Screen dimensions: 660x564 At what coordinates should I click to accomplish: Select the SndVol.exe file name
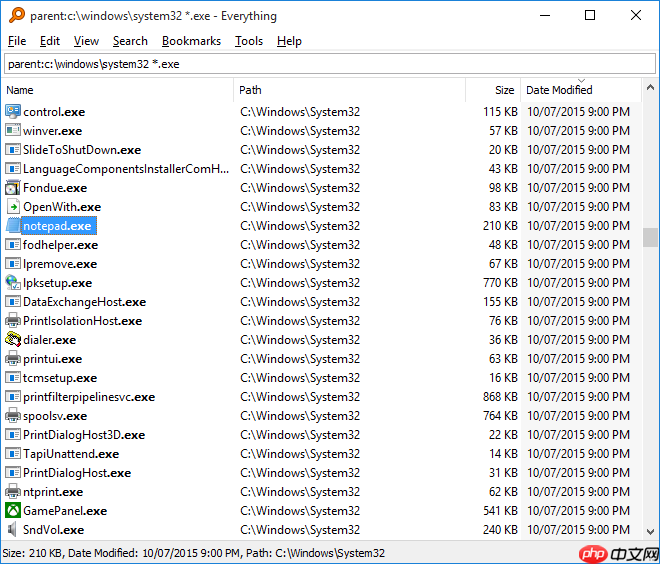click(53, 529)
